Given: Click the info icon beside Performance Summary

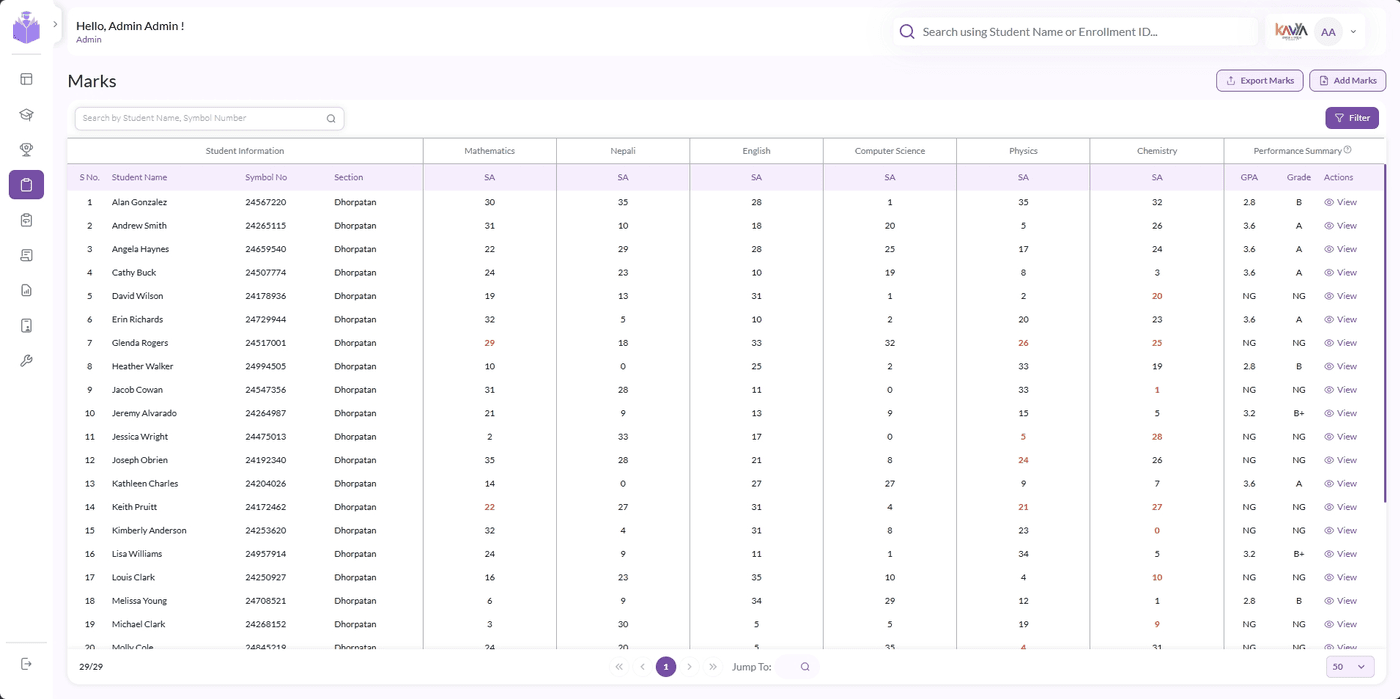Looking at the screenshot, I should coord(1348,150).
